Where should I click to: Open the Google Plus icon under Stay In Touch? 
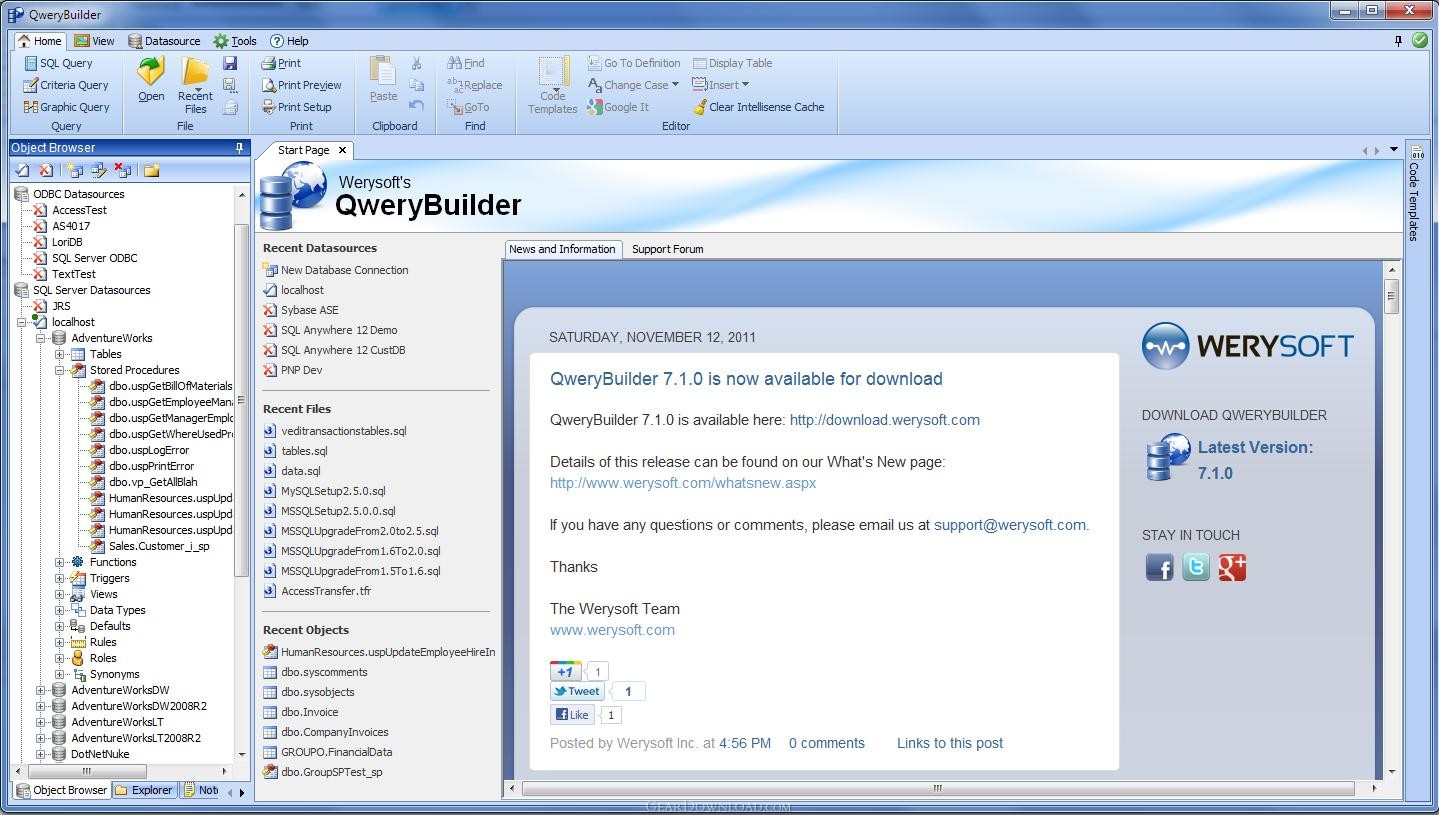click(1232, 567)
